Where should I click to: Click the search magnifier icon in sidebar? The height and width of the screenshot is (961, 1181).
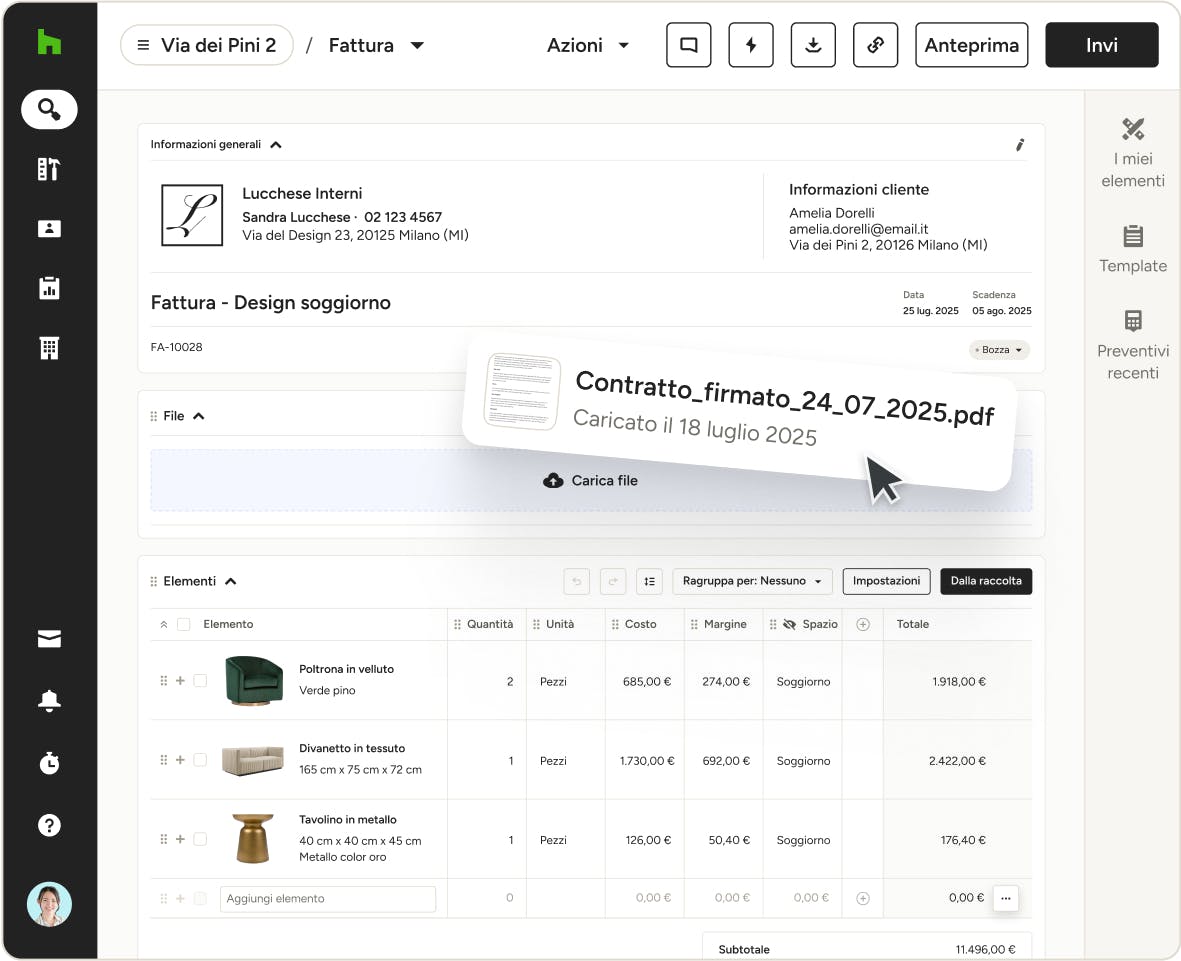tap(49, 109)
